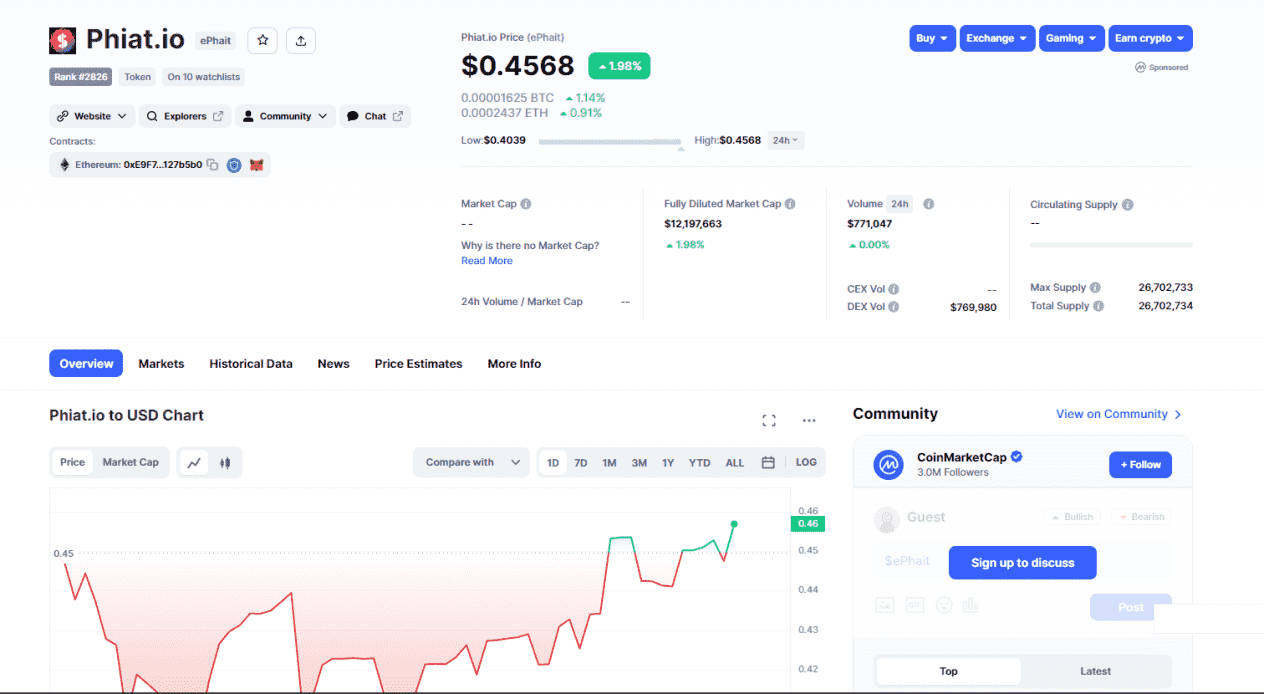Screen dimensions: 1264x694
Task: Switch to the candlestick chart icon
Action: pyautogui.click(x=225, y=462)
